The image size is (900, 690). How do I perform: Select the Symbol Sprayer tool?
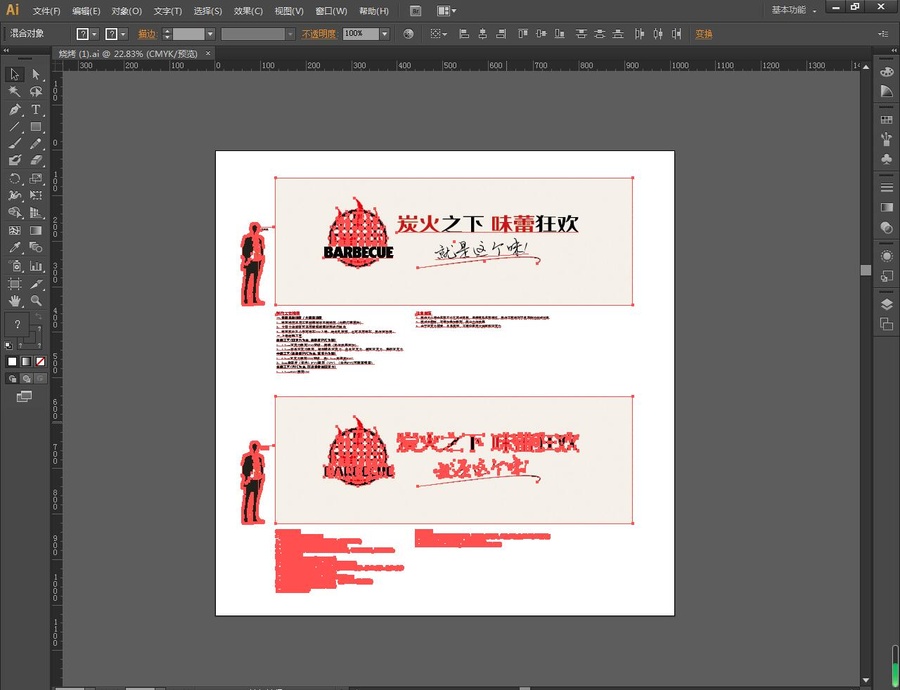14,266
